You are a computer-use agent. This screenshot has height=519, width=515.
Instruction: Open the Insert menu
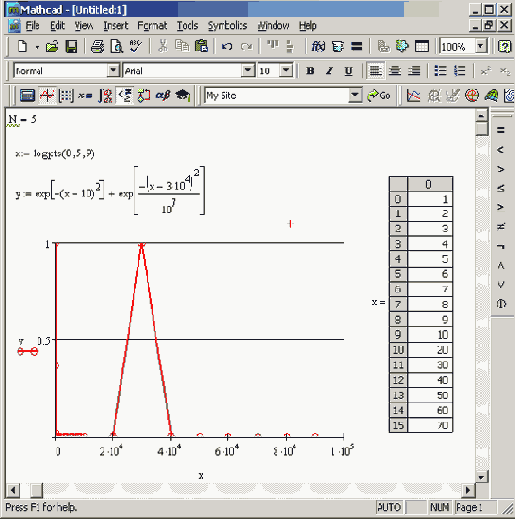point(116,25)
